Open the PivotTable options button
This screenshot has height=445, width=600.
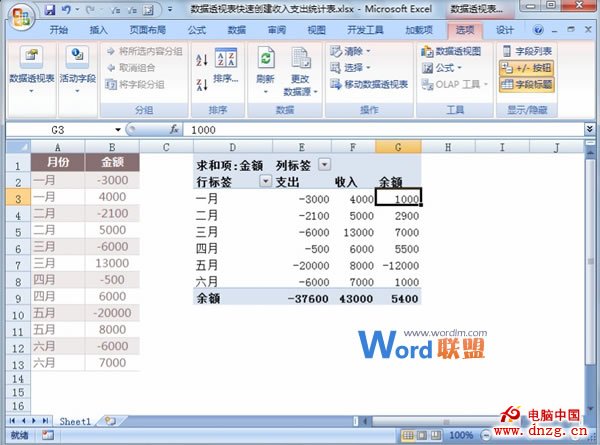(x=31, y=69)
